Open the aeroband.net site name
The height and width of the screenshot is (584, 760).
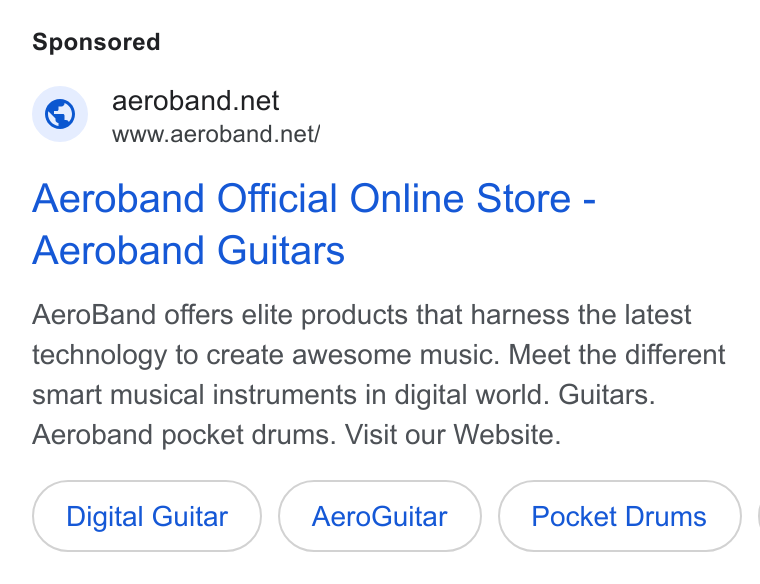point(195,101)
